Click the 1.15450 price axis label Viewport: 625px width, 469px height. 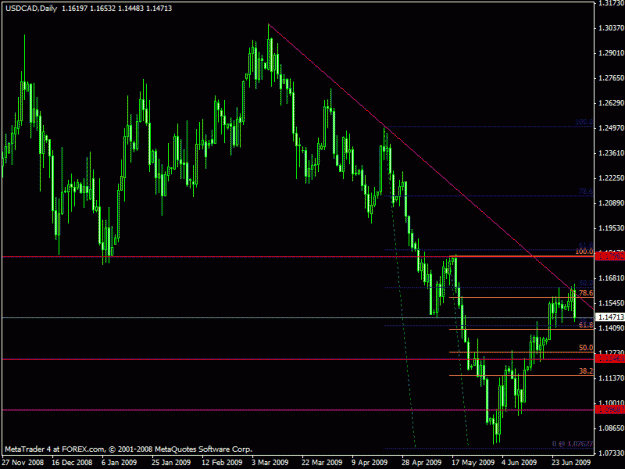point(611,303)
